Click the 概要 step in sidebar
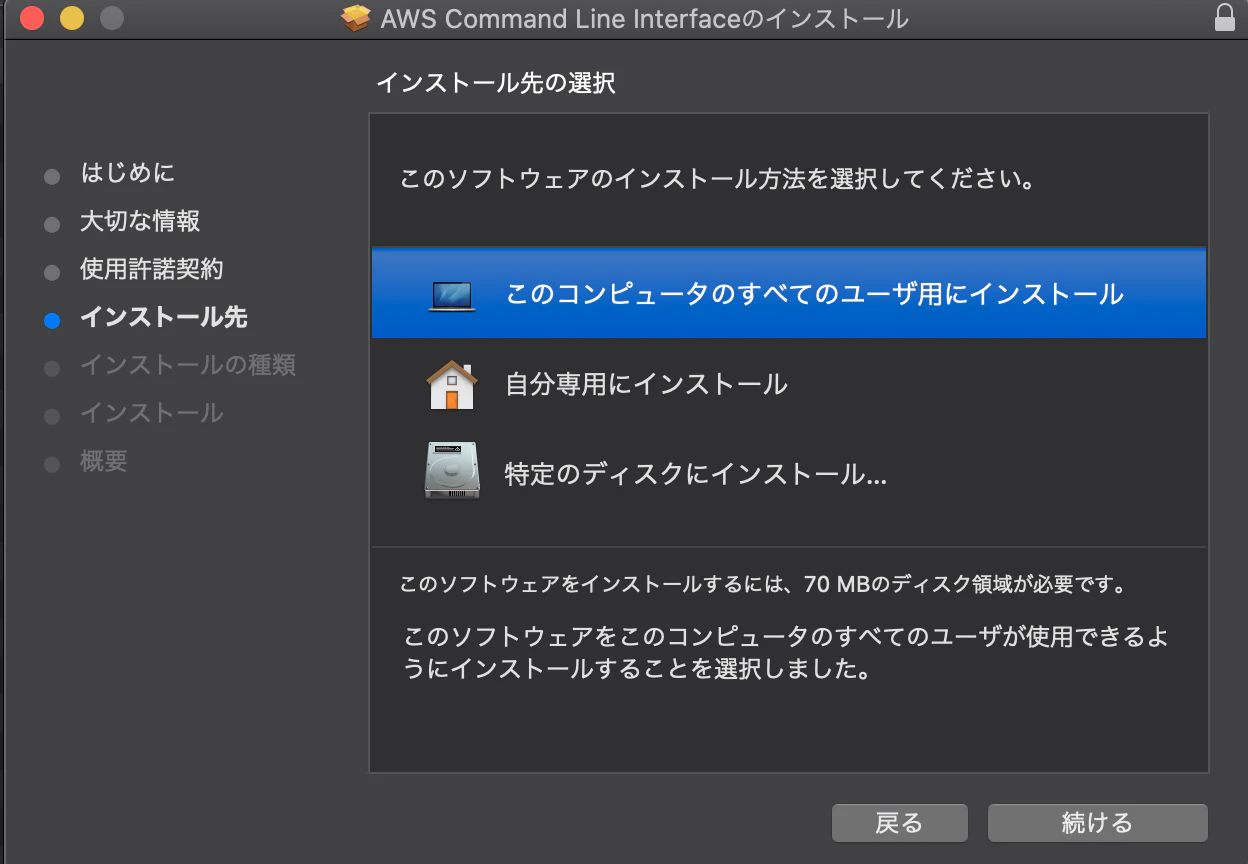1248x864 pixels. tap(104, 461)
